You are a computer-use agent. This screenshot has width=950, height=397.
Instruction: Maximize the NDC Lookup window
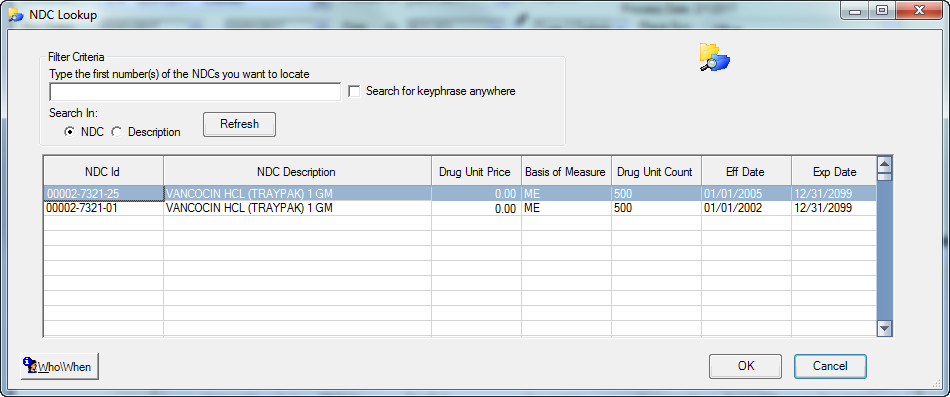(882, 10)
